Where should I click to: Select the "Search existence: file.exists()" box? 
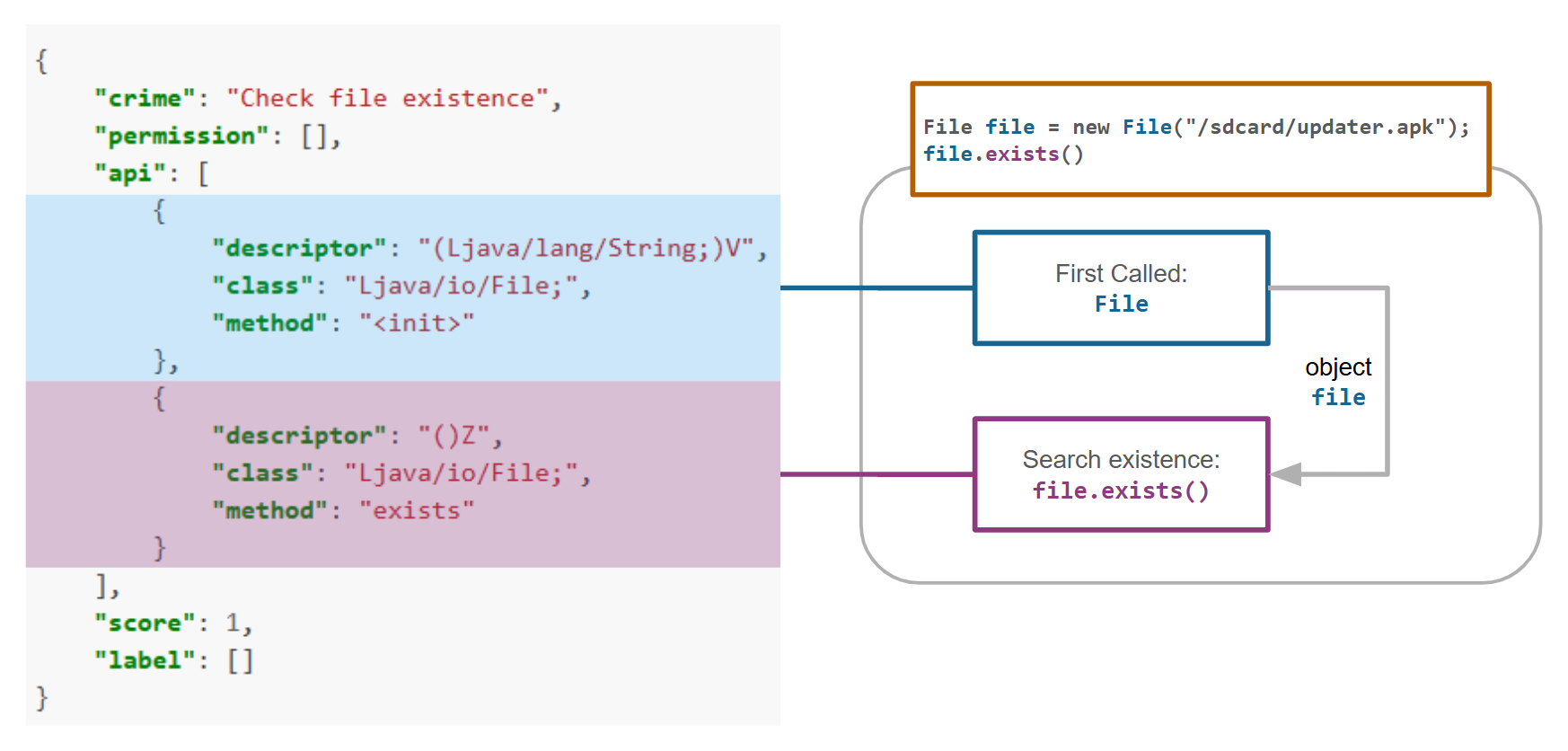tap(1122, 474)
